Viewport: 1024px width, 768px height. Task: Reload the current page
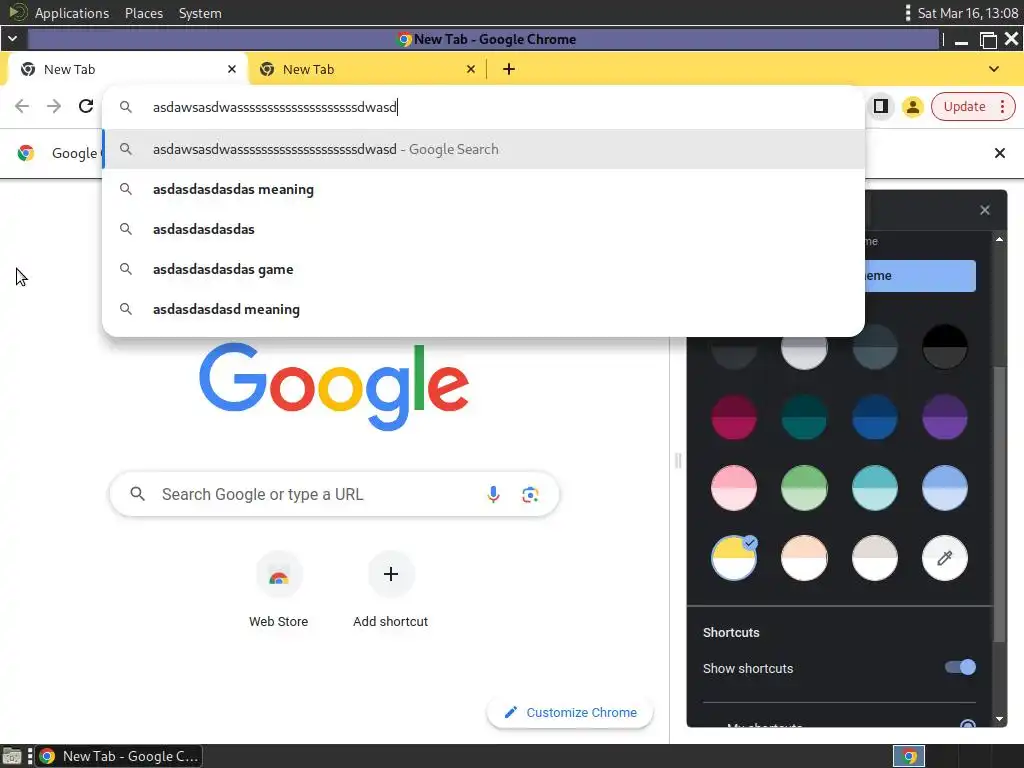point(86,106)
